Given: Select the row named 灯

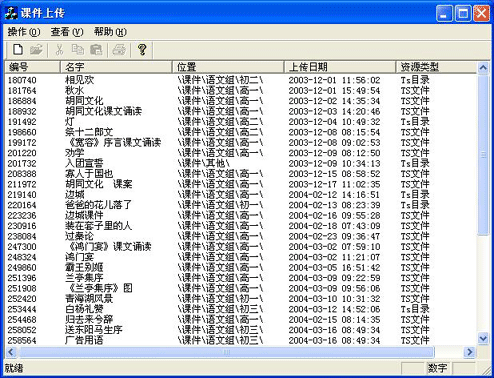Looking at the screenshot, I should (x=241, y=122).
